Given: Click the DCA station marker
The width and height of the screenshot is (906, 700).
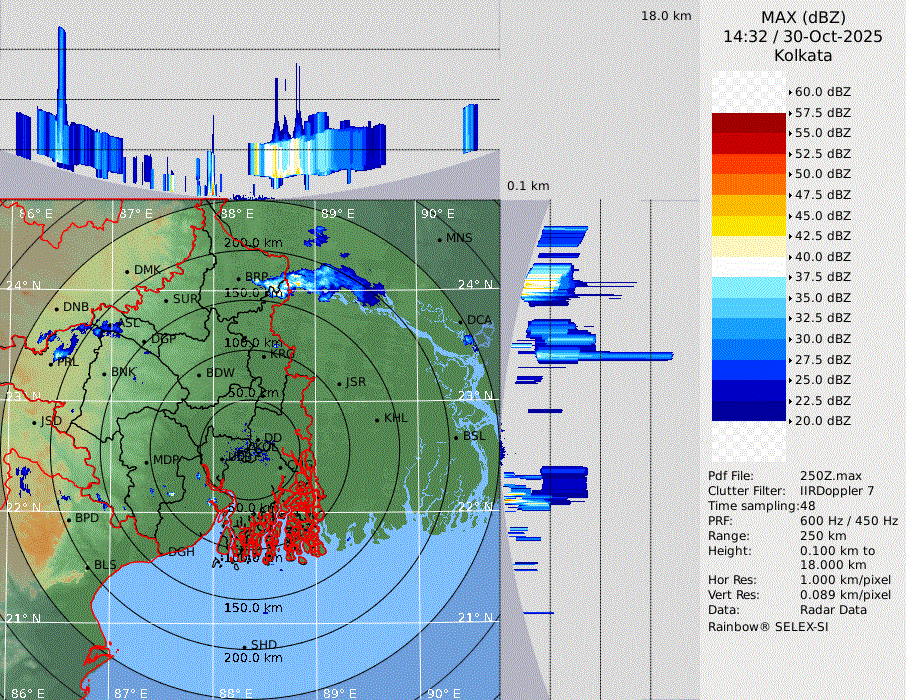Looking at the screenshot, I should tap(461, 321).
